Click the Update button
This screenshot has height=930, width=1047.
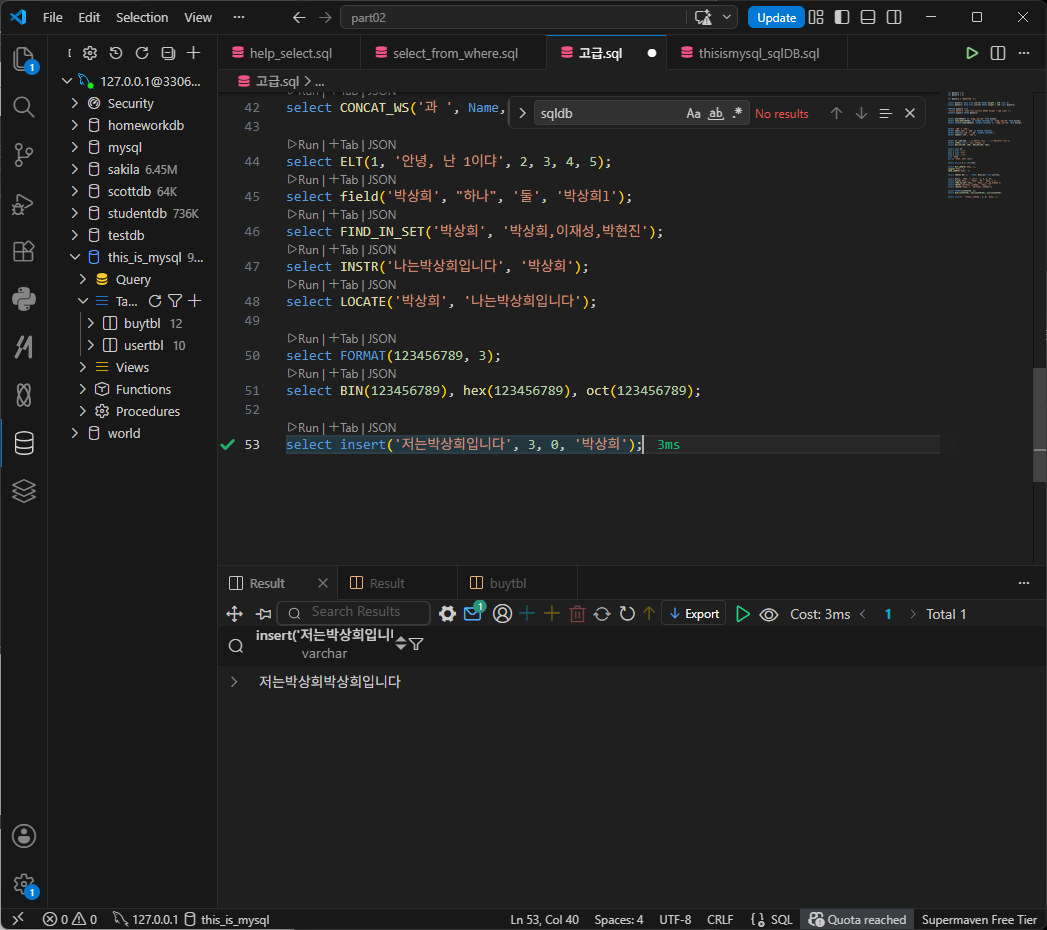click(x=776, y=17)
